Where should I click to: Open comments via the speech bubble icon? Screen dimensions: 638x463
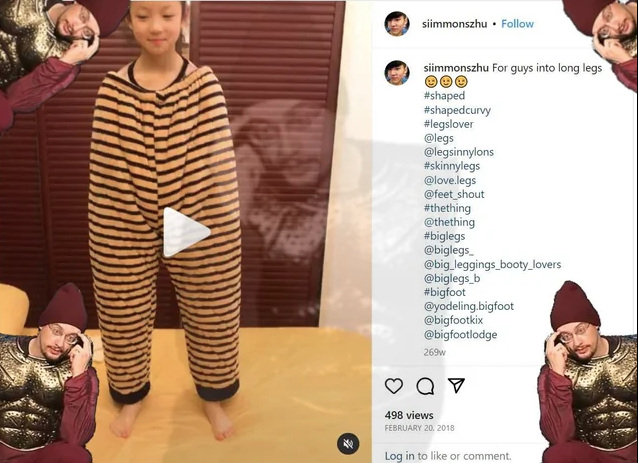coord(425,386)
